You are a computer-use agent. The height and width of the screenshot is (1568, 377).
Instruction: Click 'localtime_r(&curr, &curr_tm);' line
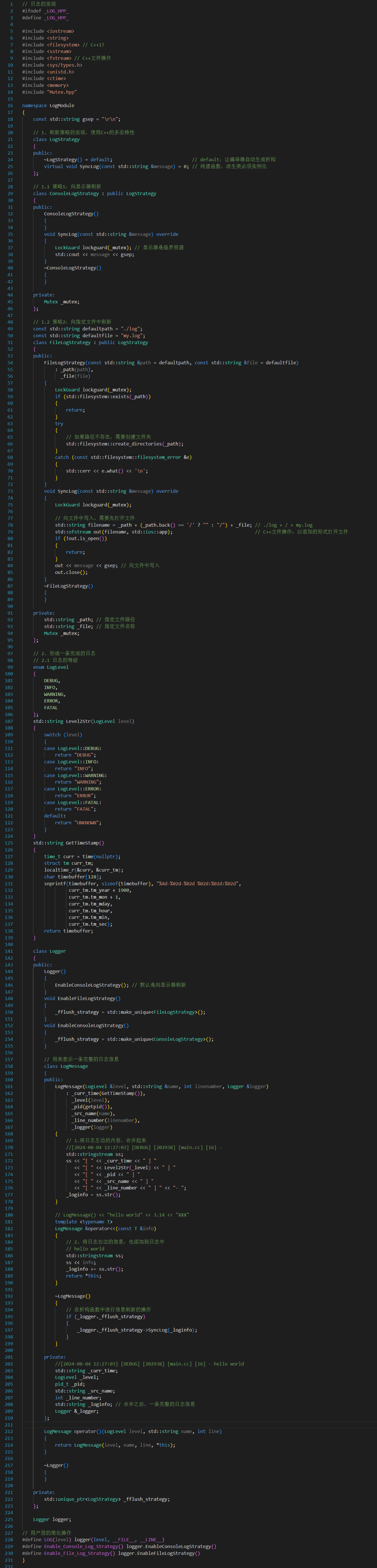pos(84,870)
